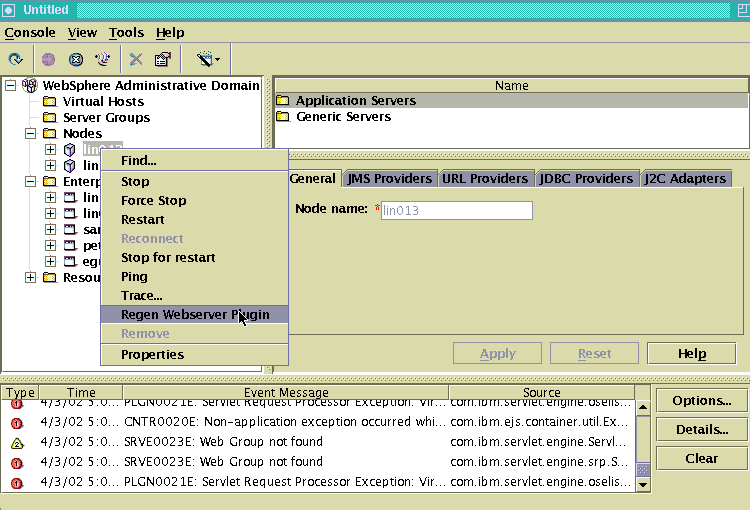Click the Apply button

click(x=497, y=354)
